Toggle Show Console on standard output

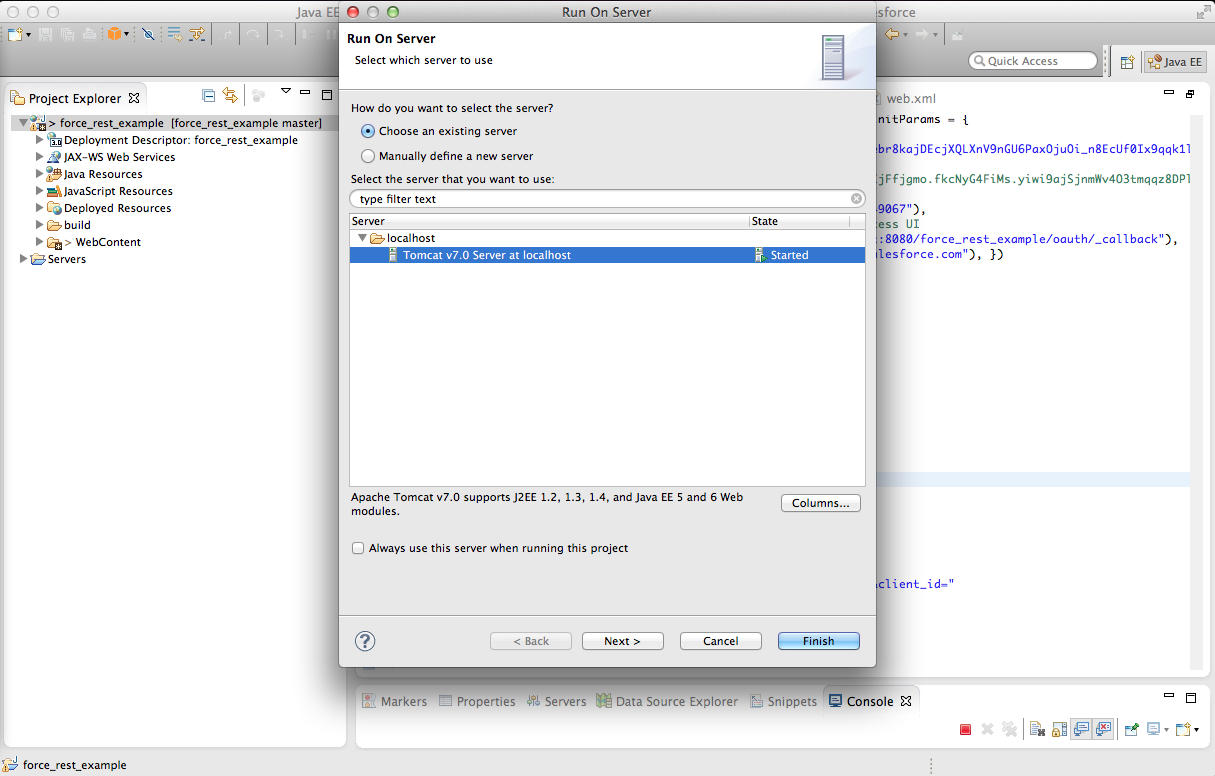(1081, 730)
